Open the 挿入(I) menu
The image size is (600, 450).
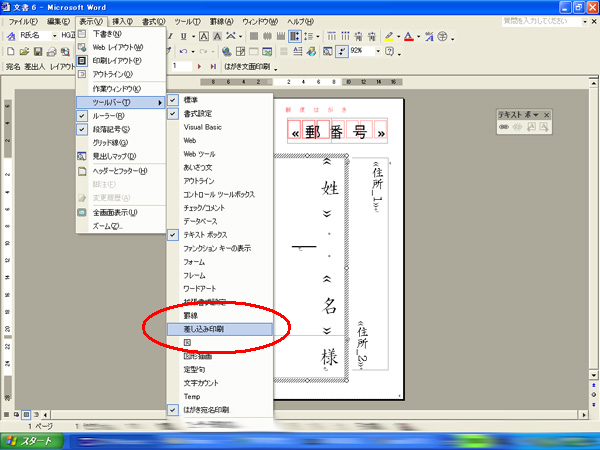(122, 22)
